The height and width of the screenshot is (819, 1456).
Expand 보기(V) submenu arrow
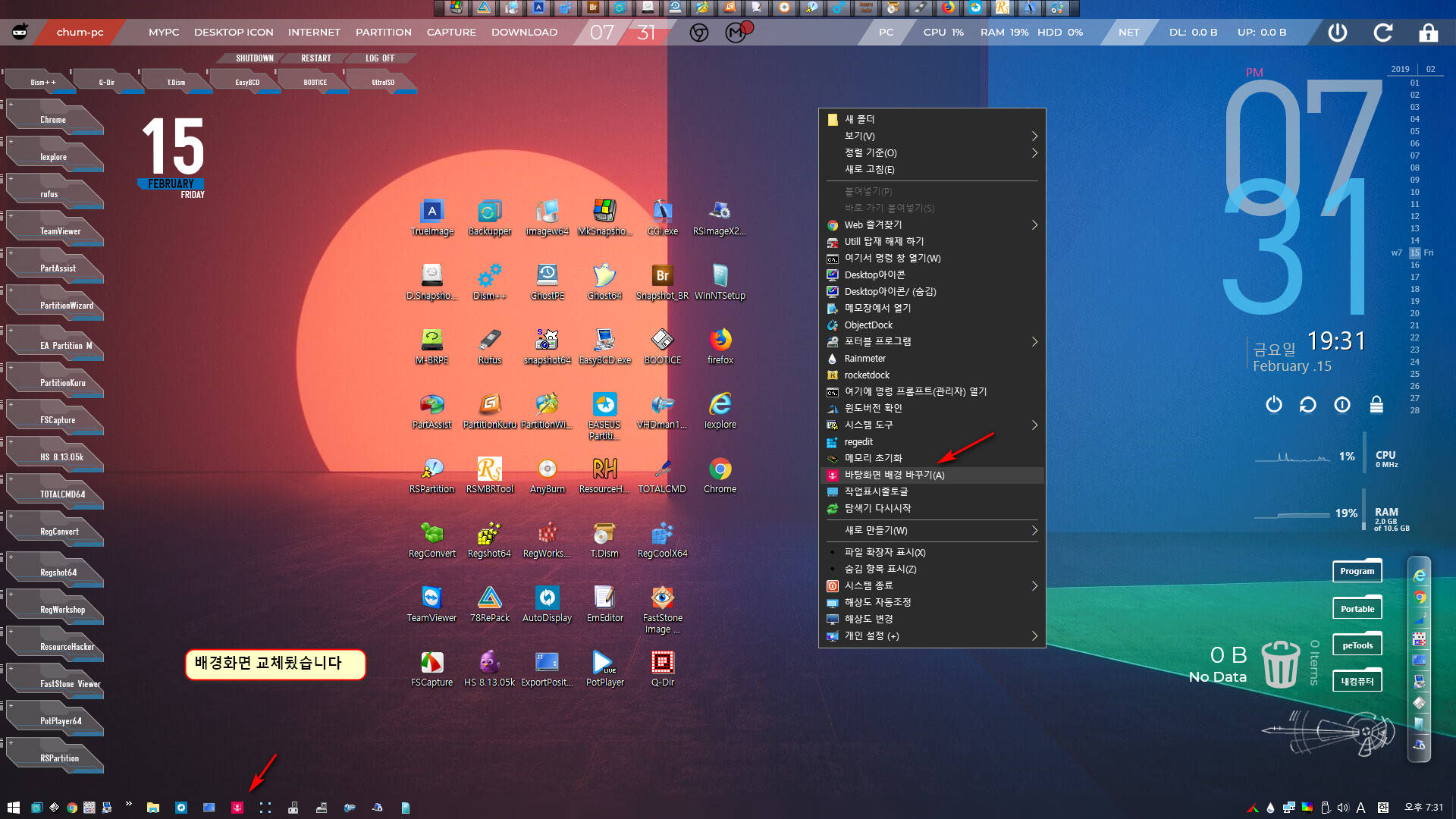click(1034, 136)
